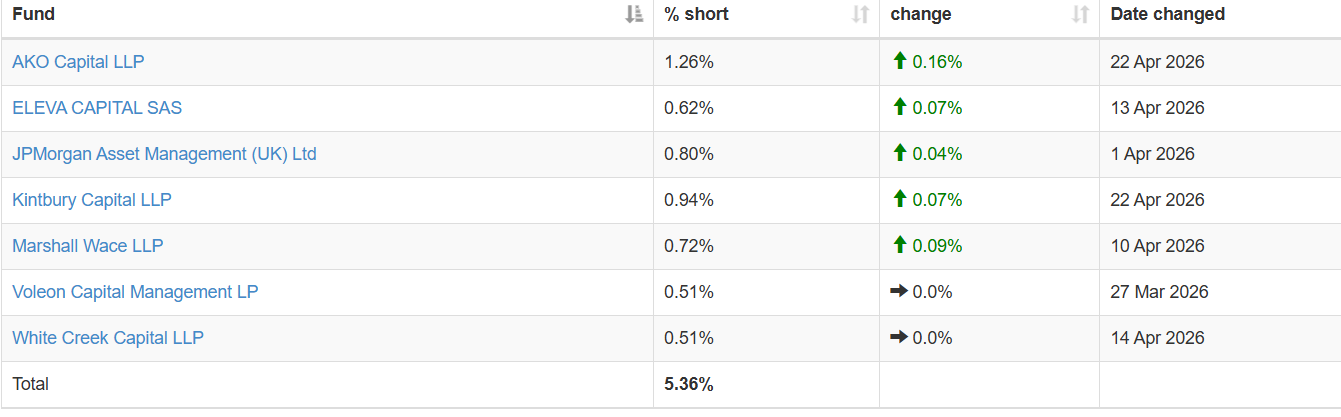The width and height of the screenshot is (1341, 417).
Task: Click the right arrow in White Creek row
Action: [x=899, y=337]
